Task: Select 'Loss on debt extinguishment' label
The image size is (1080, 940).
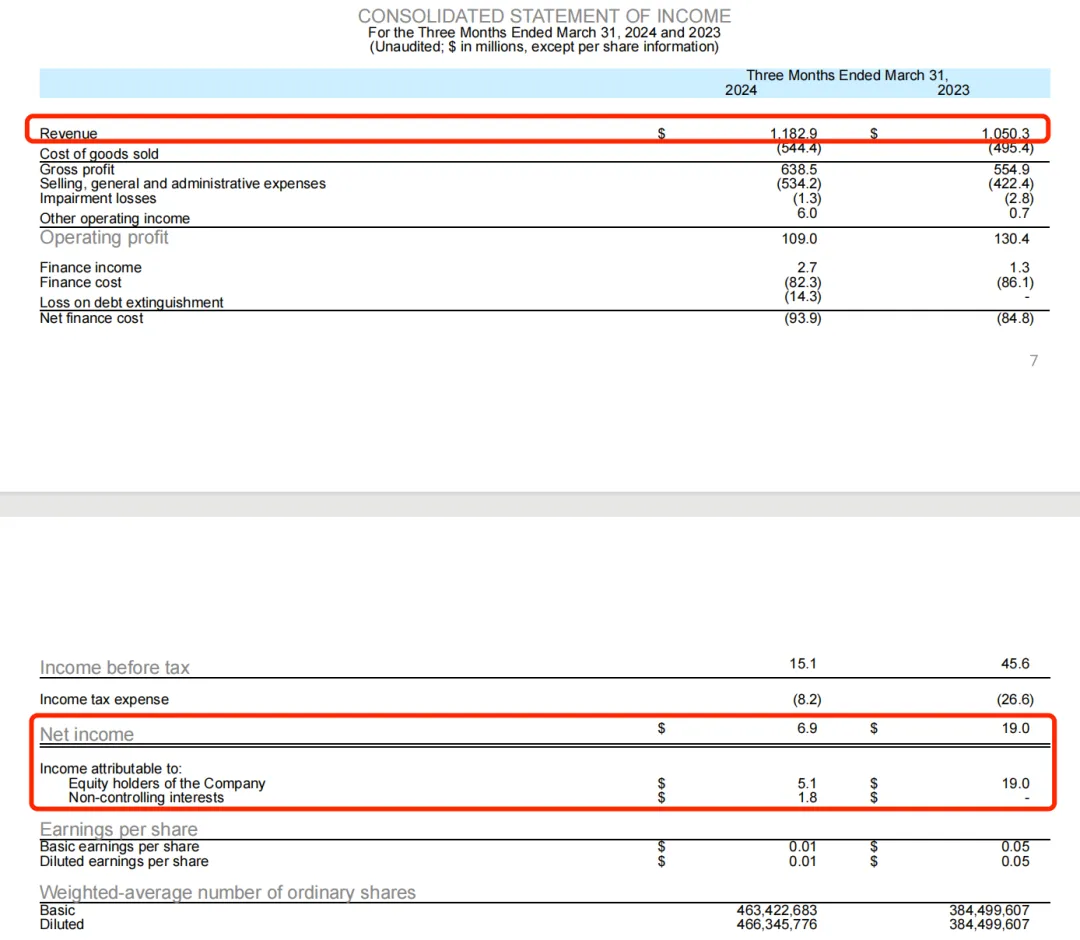Action: point(132,302)
